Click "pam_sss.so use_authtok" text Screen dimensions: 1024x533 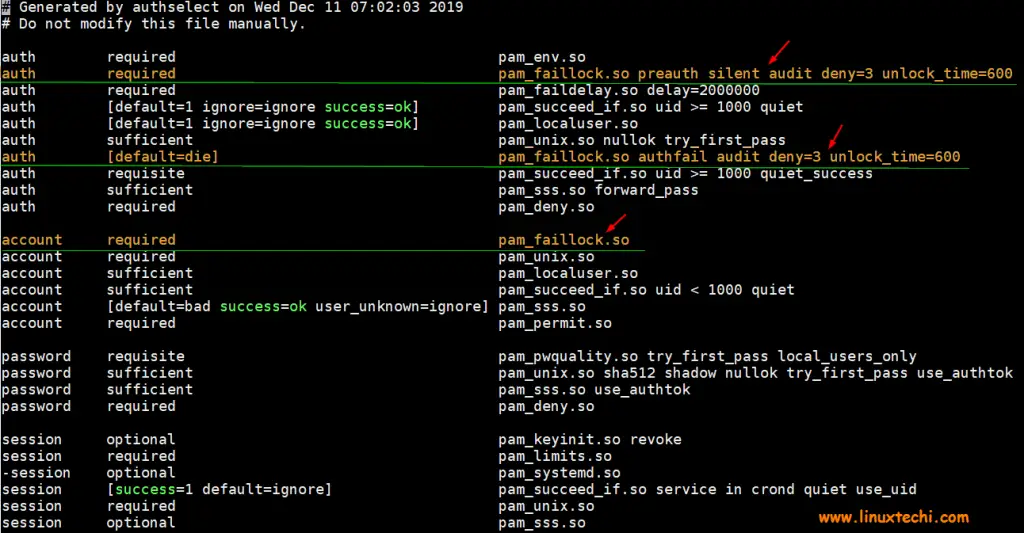pyautogui.click(x=594, y=390)
